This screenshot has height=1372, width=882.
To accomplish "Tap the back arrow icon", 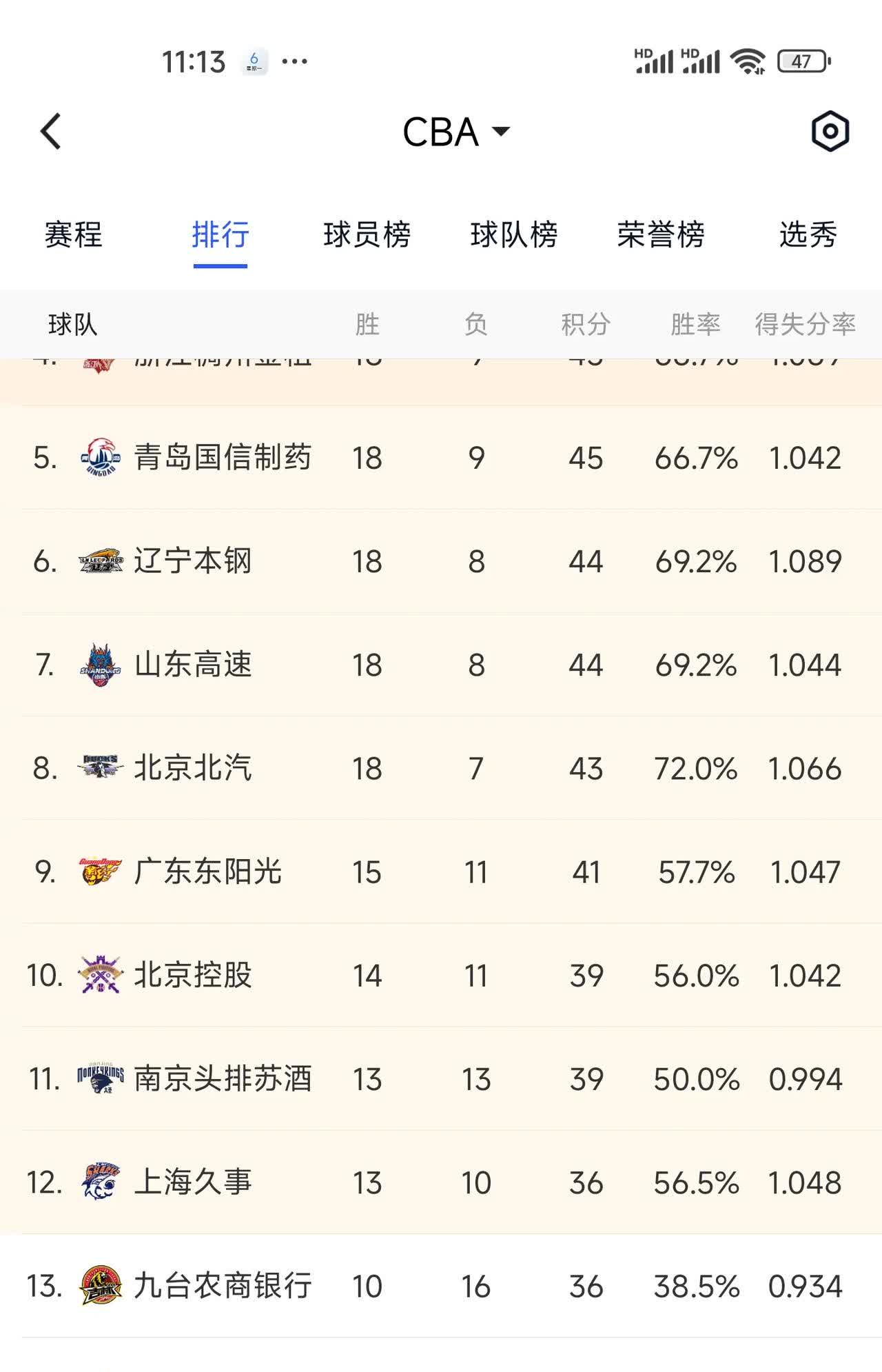I will coord(51,131).
